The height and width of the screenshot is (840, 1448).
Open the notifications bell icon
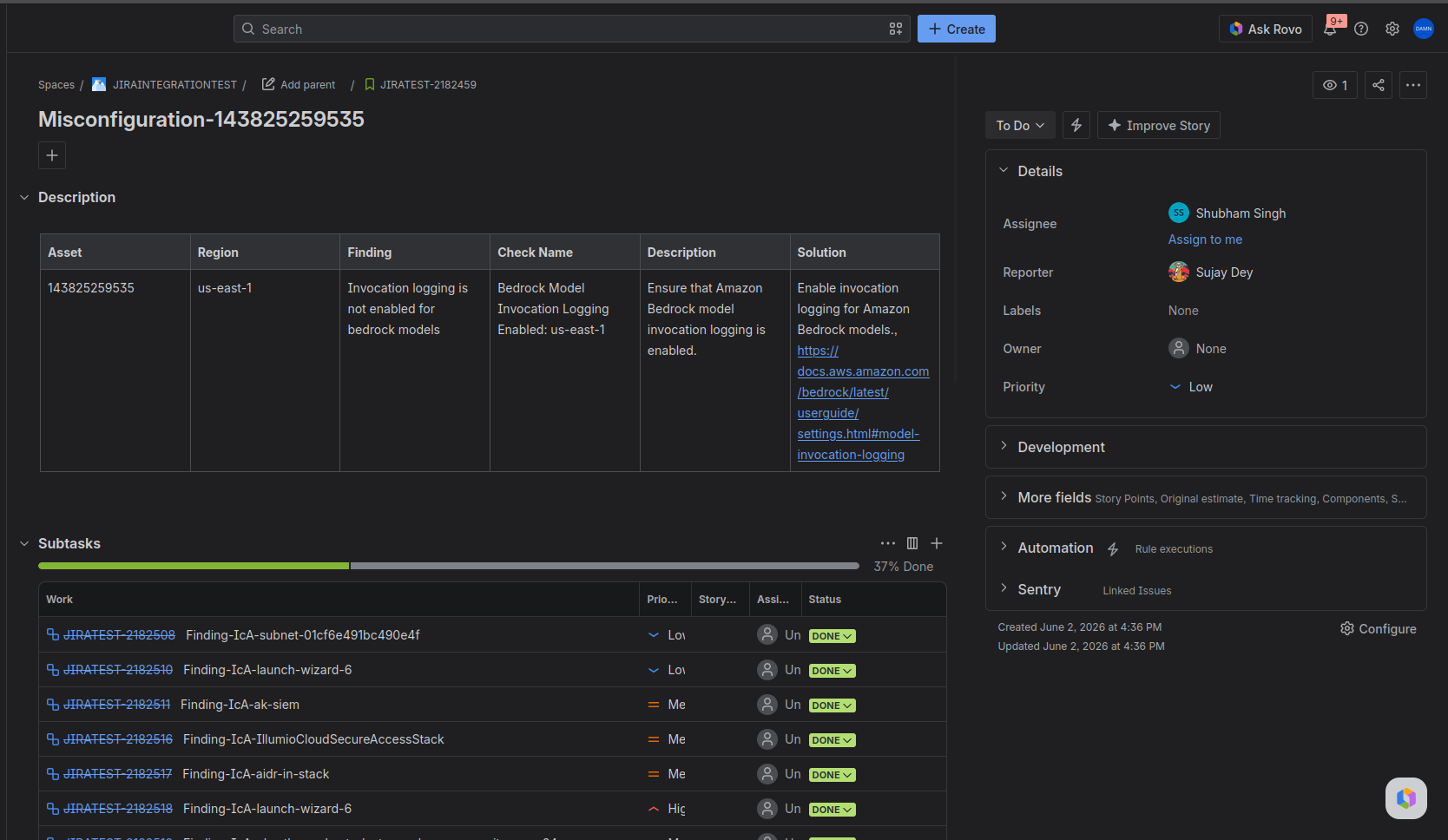[x=1330, y=29]
